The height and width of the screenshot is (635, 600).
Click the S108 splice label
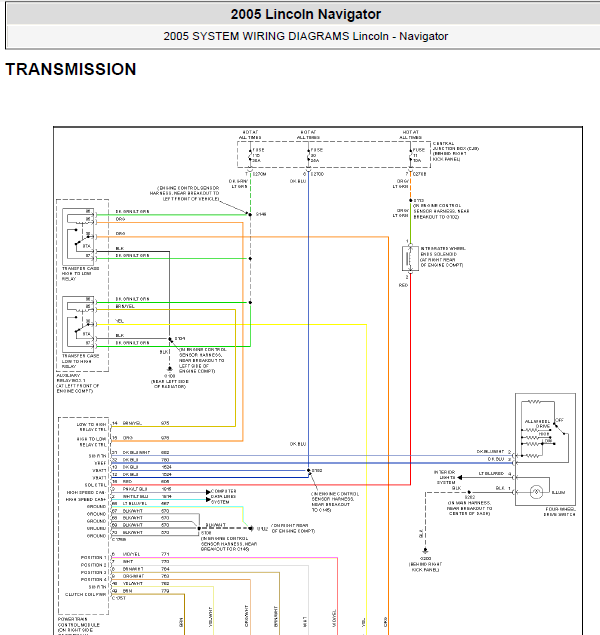coord(206,533)
